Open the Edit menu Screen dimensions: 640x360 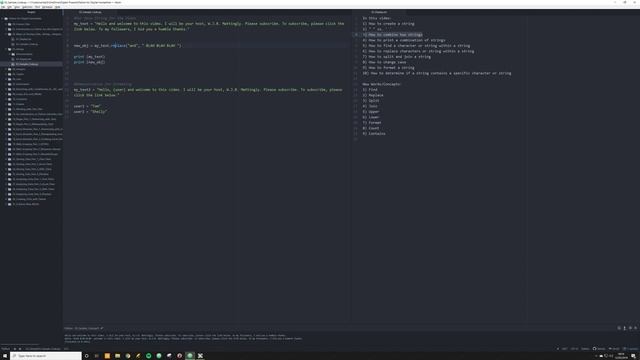point(9,7)
